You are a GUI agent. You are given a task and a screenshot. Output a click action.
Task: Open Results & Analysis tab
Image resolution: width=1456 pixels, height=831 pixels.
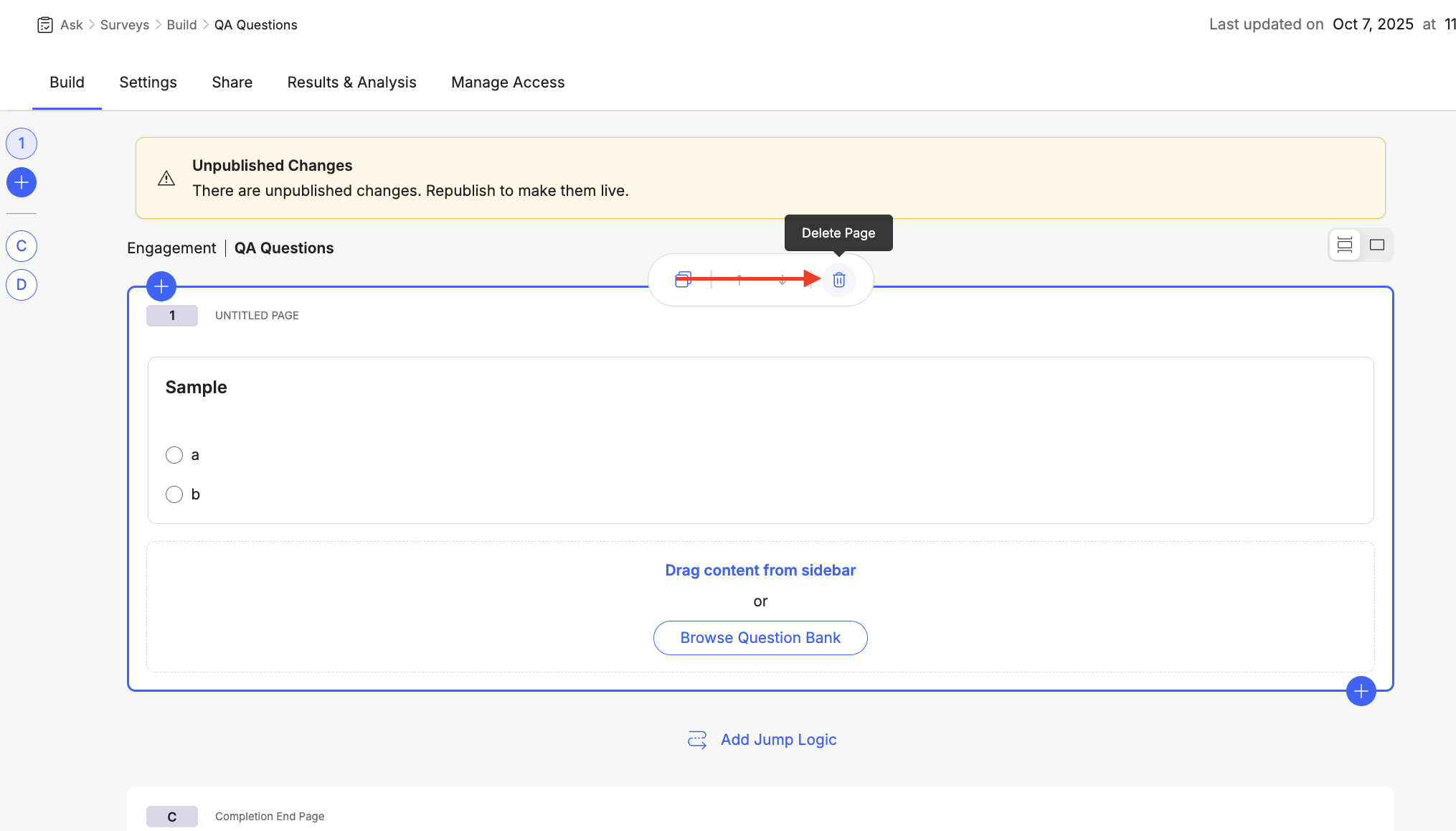click(351, 83)
